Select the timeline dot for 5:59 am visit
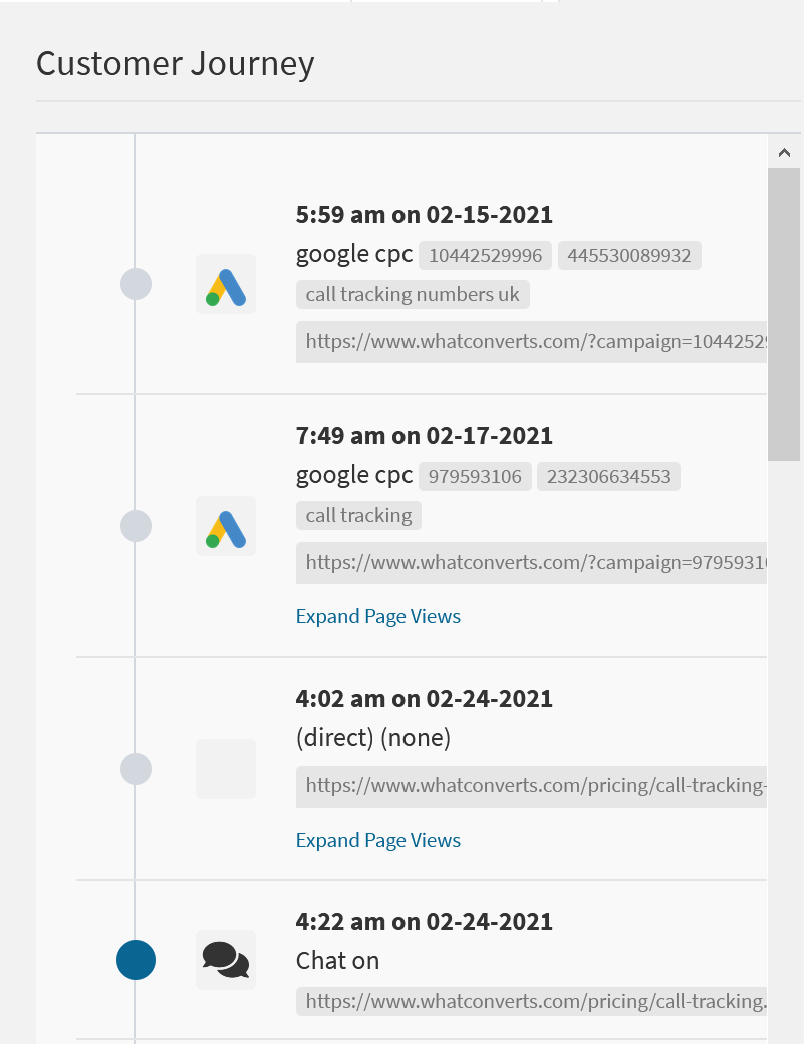The width and height of the screenshot is (804, 1044). tap(136, 284)
